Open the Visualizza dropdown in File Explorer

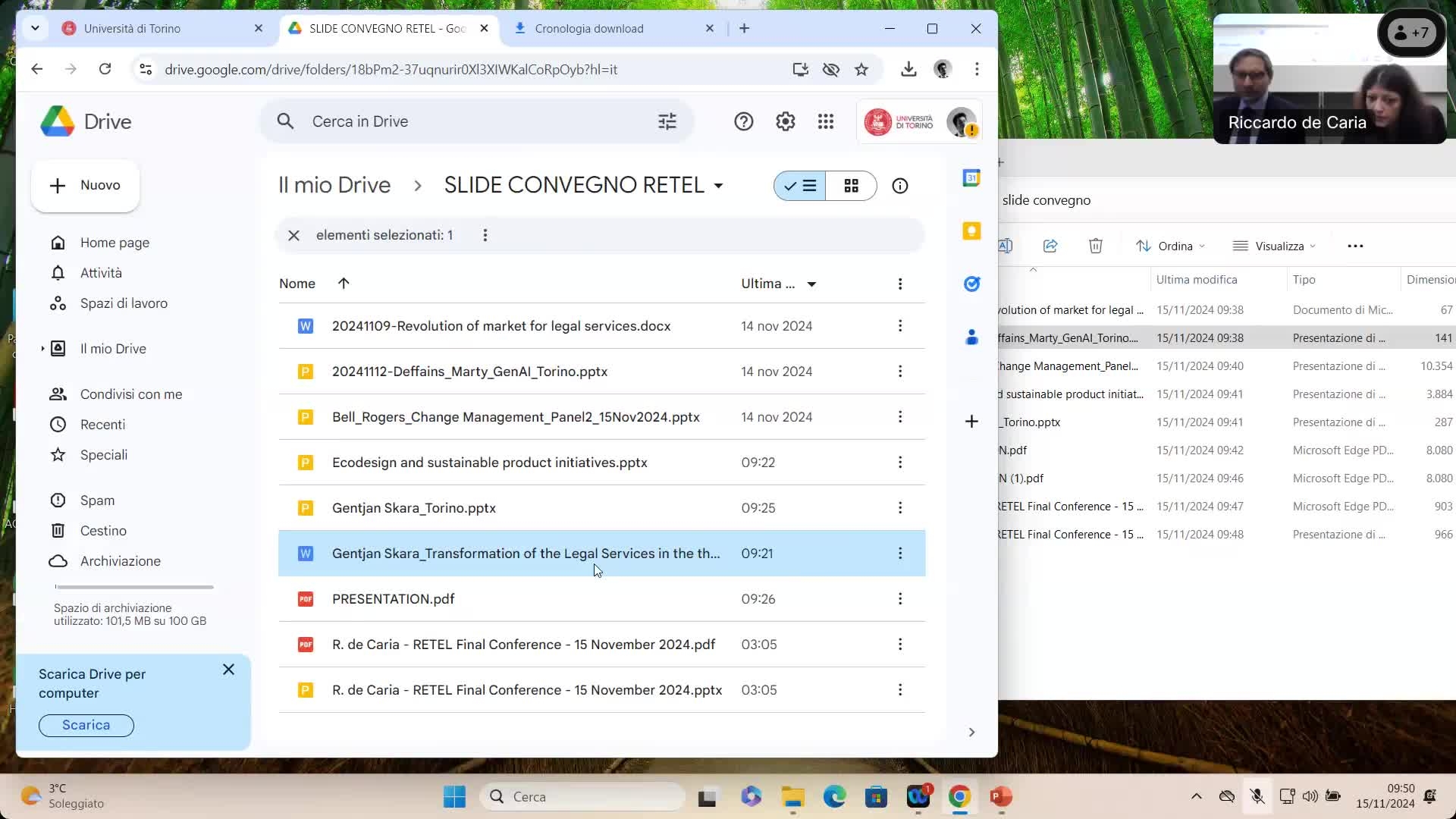(x=1274, y=246)
